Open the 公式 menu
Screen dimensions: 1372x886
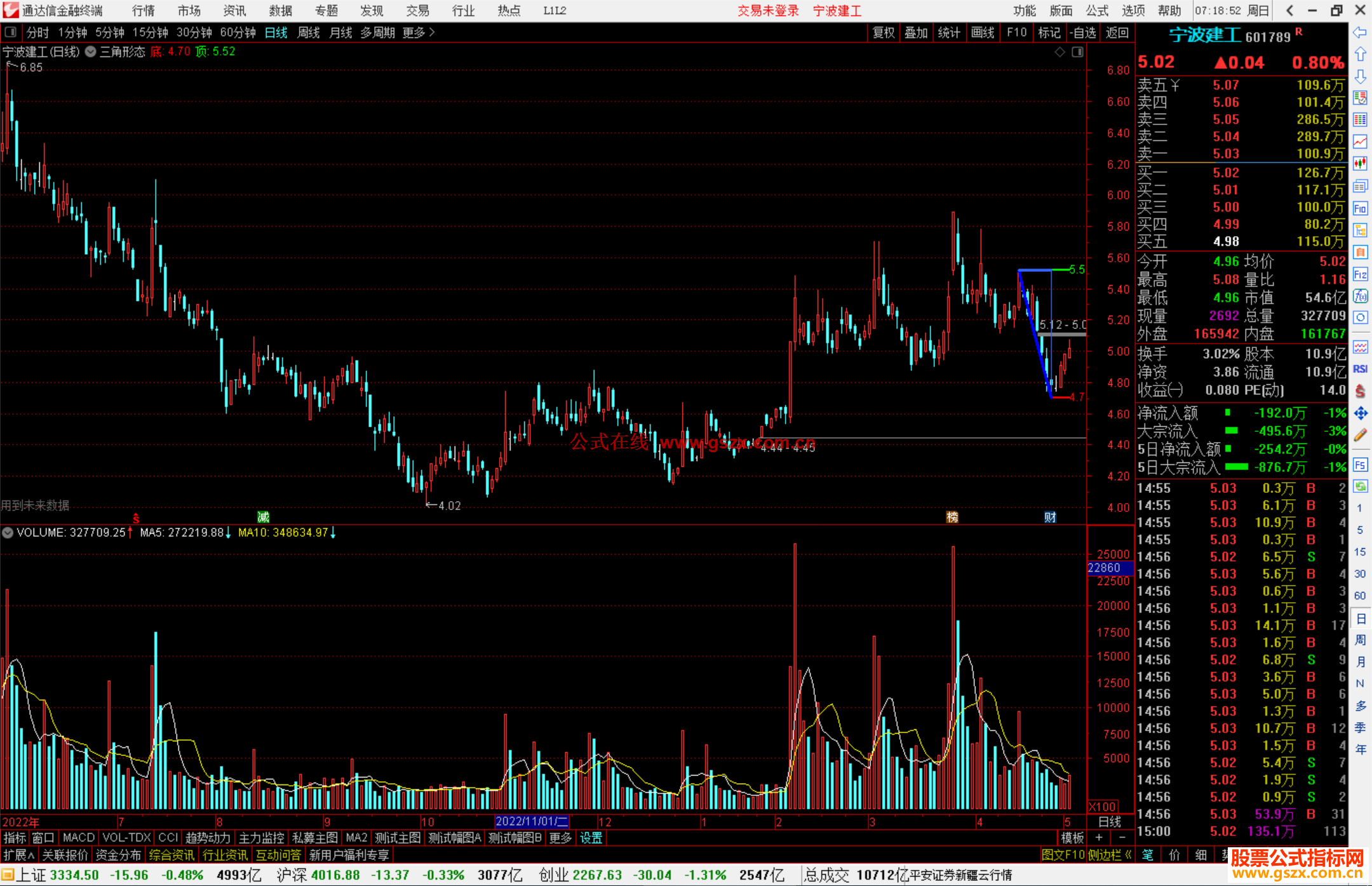coord(1096,11)
